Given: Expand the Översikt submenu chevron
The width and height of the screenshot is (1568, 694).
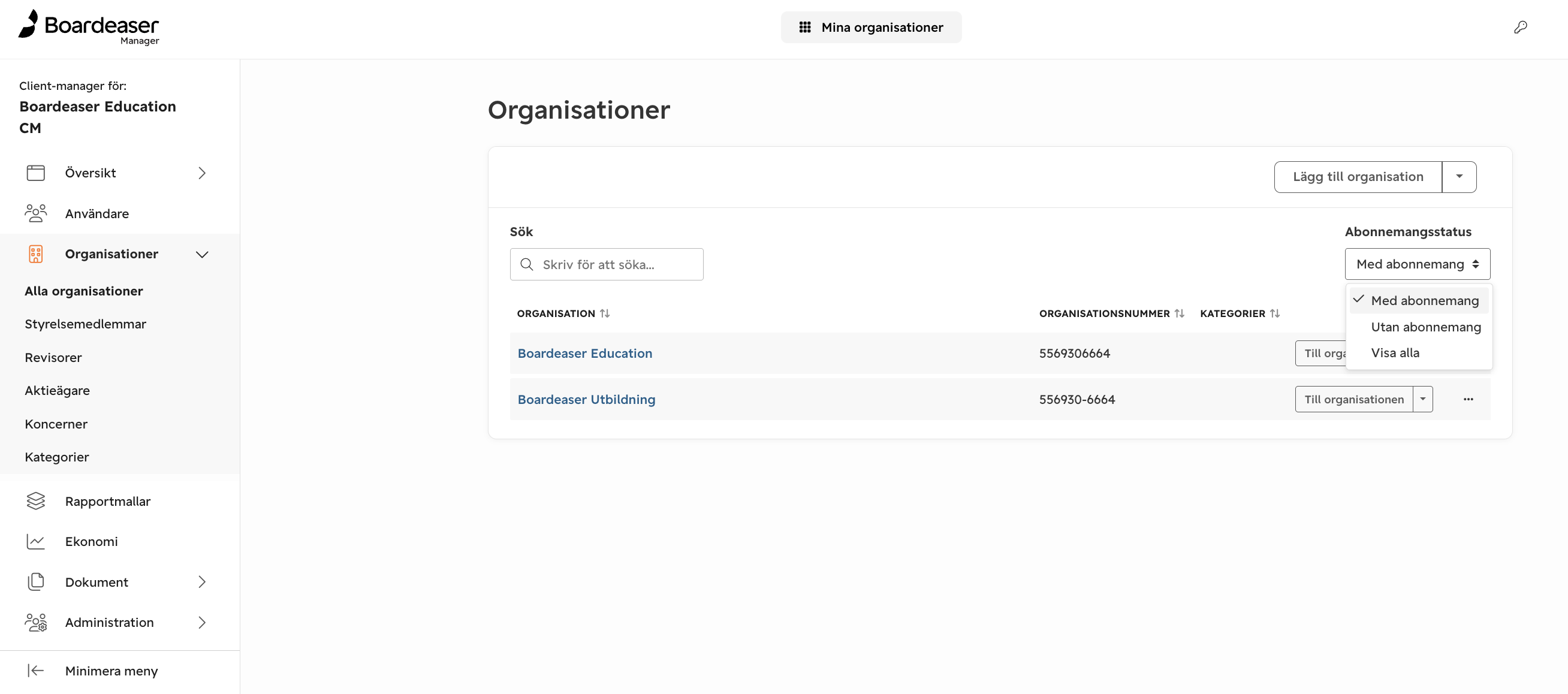Looking at the screenshot, I should (x=202, y=173).
